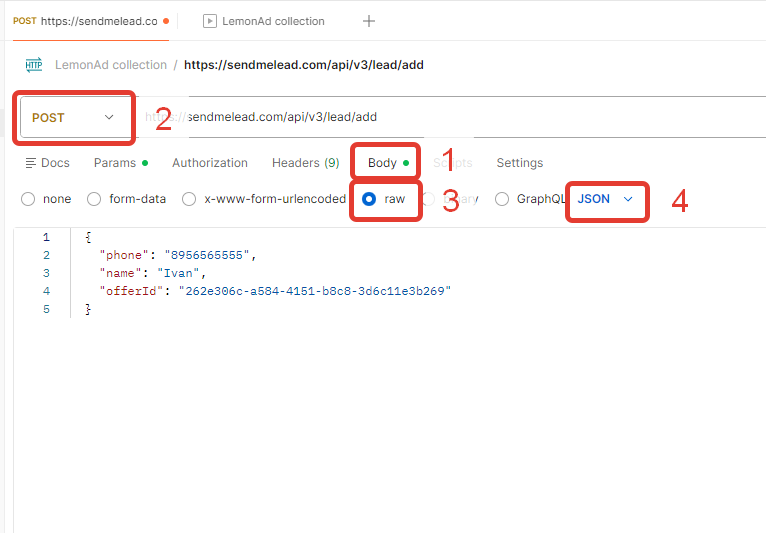Open the Body tab
This screenshot has height=533, width=766.
383,163
